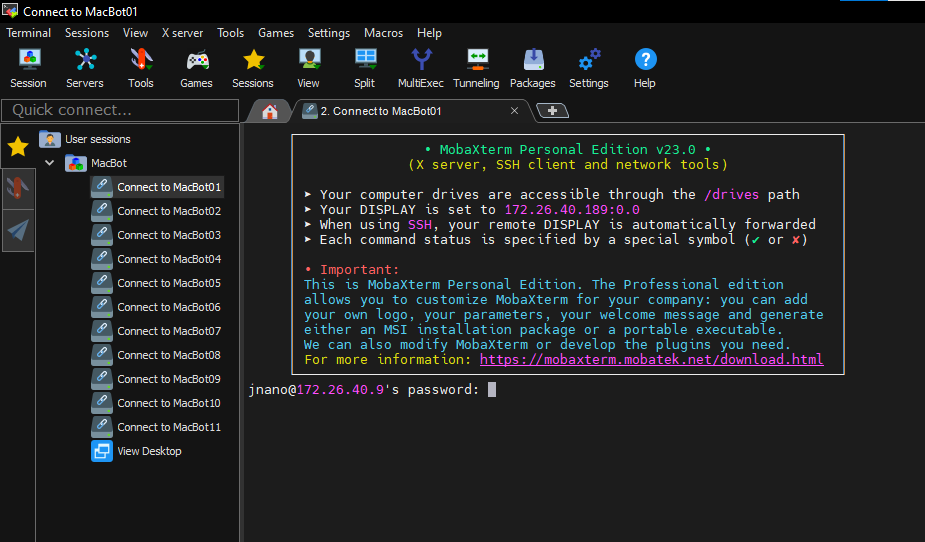Click the Packages toolbar icon

coord(532,60)
